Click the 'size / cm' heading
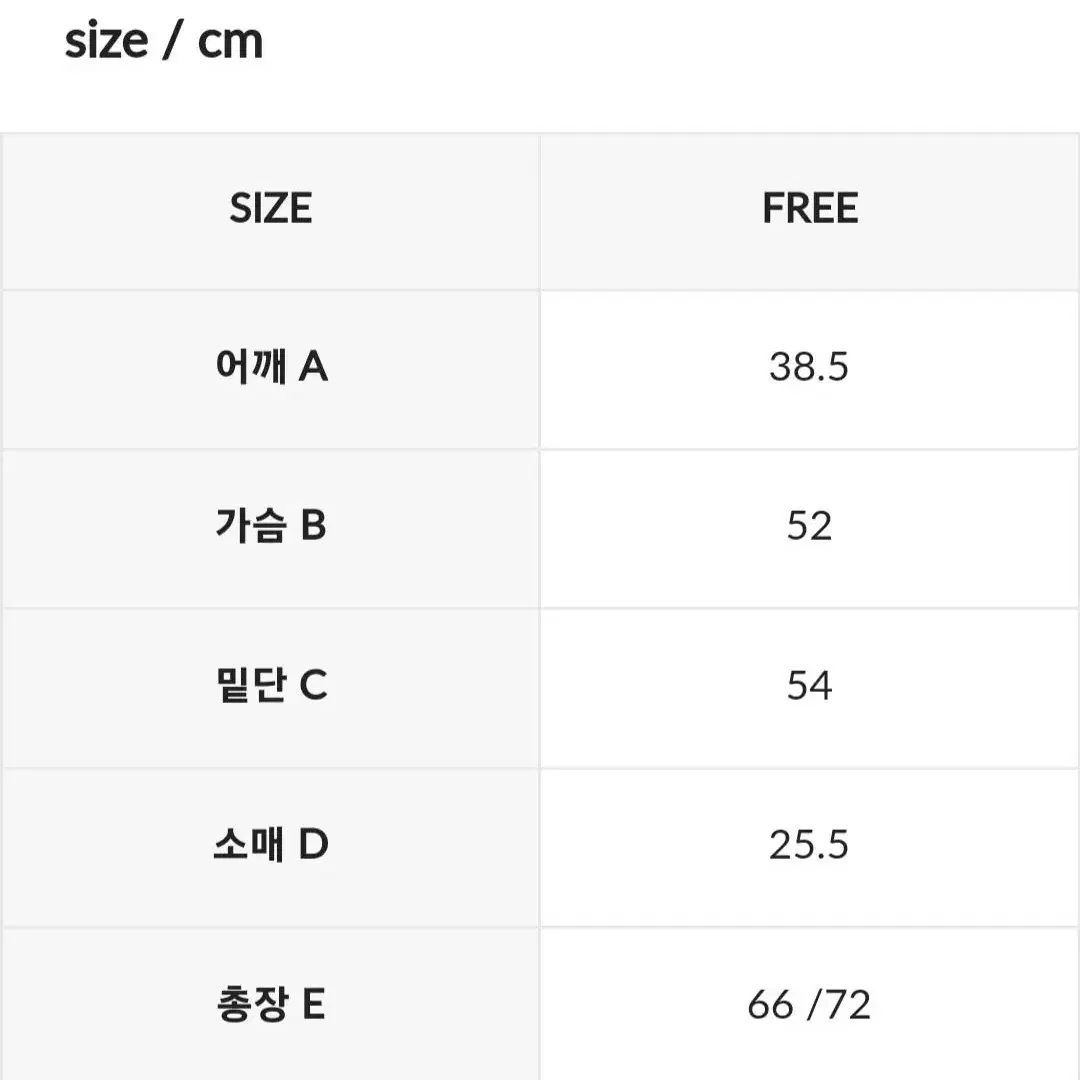 tap(164, 42)
